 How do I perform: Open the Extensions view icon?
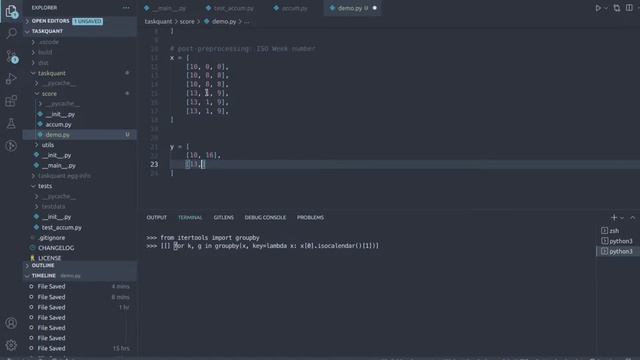(x=11, y=101)
